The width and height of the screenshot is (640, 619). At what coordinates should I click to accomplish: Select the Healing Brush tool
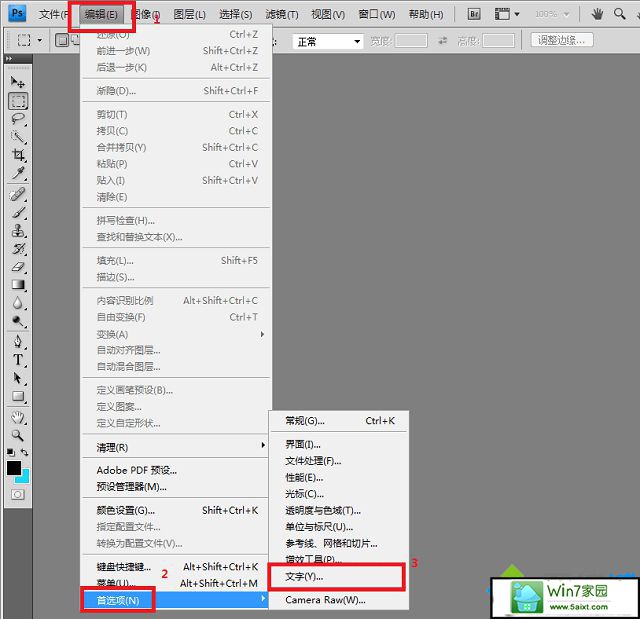pyautogui.click(x=18, y=194)
